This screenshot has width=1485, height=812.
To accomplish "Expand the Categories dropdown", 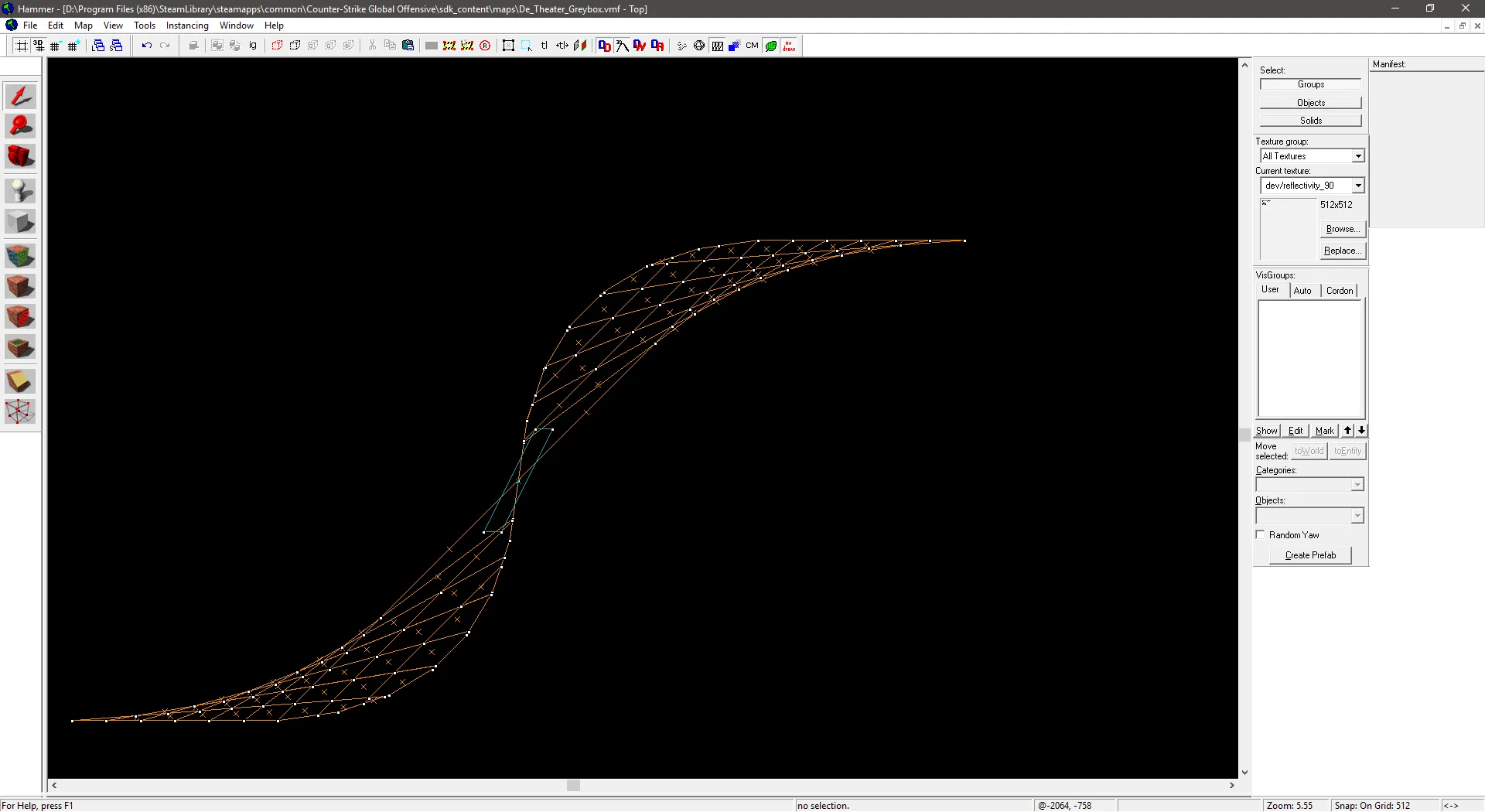I will click(1357, 485).
